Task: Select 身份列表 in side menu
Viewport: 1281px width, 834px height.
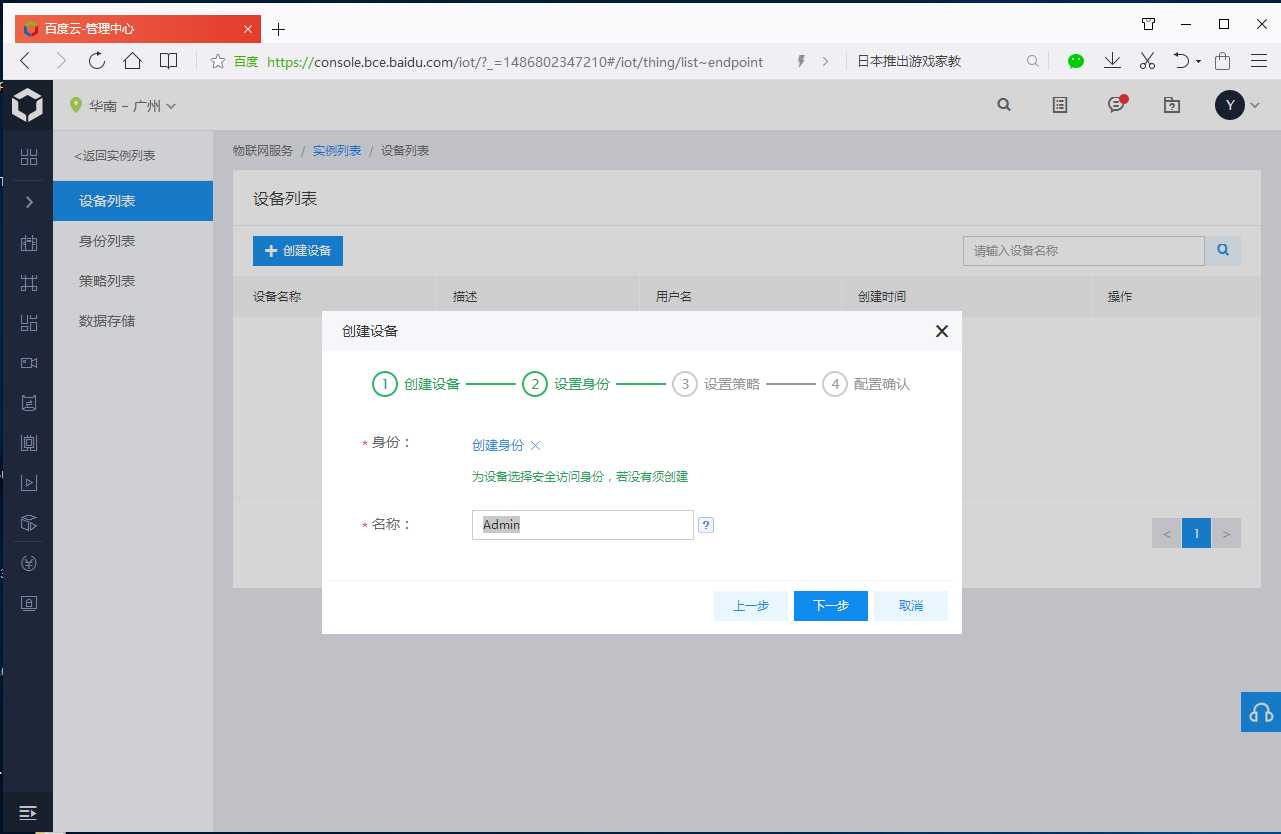Action: point(107,241)
